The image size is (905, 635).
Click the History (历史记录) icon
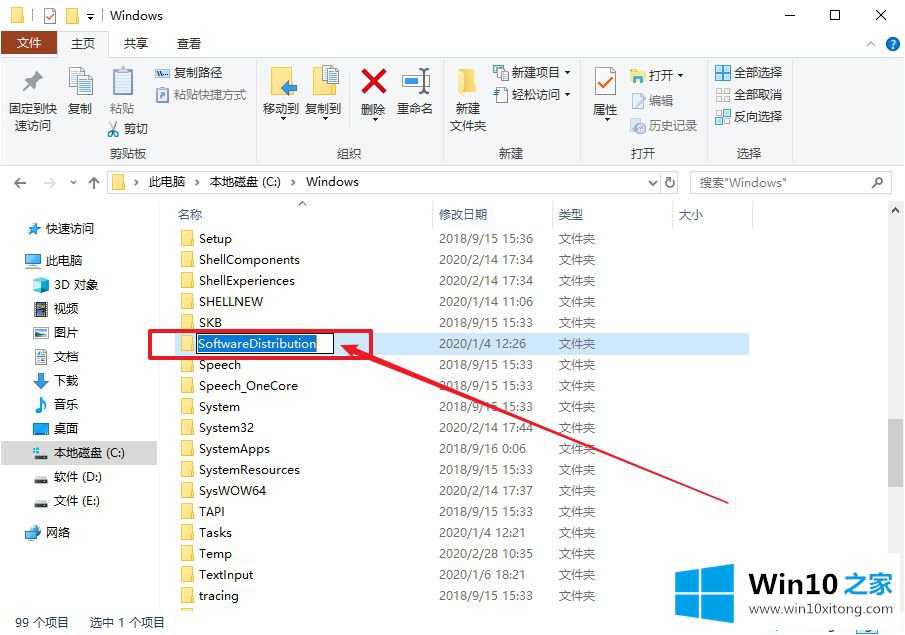click(638, 126)
